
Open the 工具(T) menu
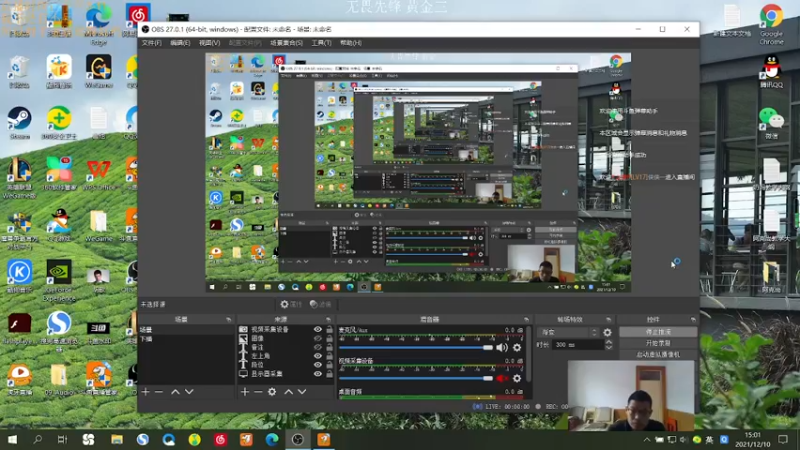pos(321,43)
